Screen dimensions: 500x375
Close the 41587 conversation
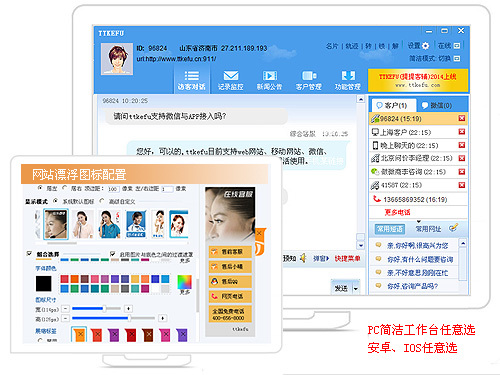coord(462,185)
